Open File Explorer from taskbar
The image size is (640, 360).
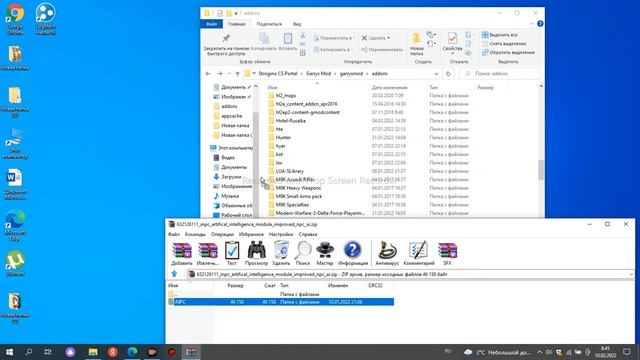click(x=93, y=352)
